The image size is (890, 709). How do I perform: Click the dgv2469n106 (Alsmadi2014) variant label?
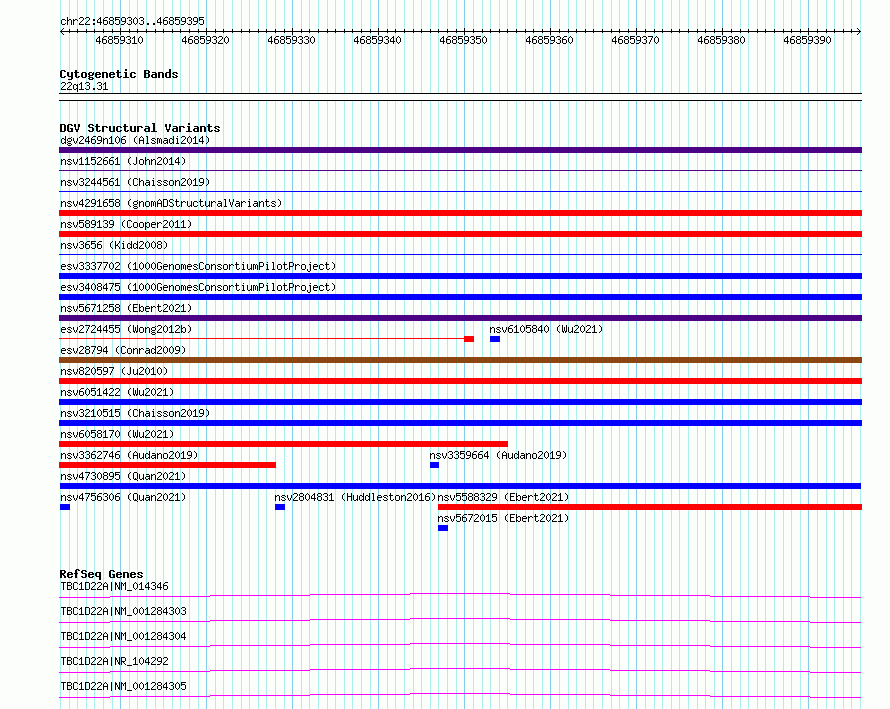tap(135, 140)
